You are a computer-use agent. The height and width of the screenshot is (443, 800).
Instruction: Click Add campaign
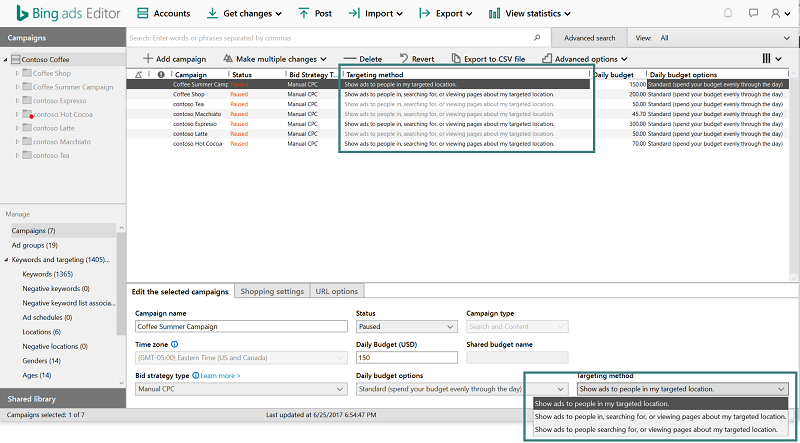(x=174, y=59)
